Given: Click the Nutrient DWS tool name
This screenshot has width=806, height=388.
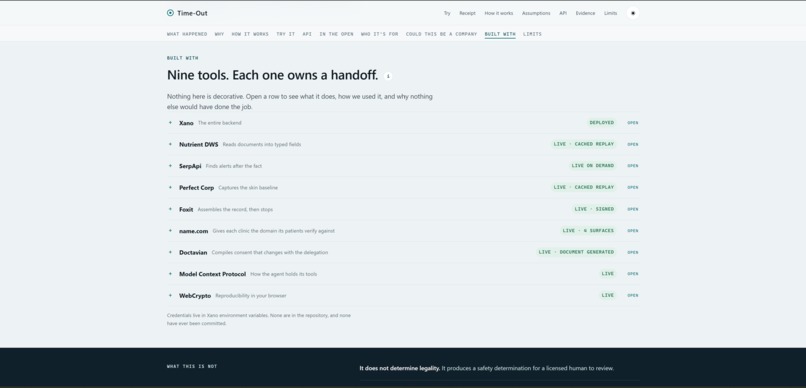Looking at the screenshot, I should (x=198, y=144).
